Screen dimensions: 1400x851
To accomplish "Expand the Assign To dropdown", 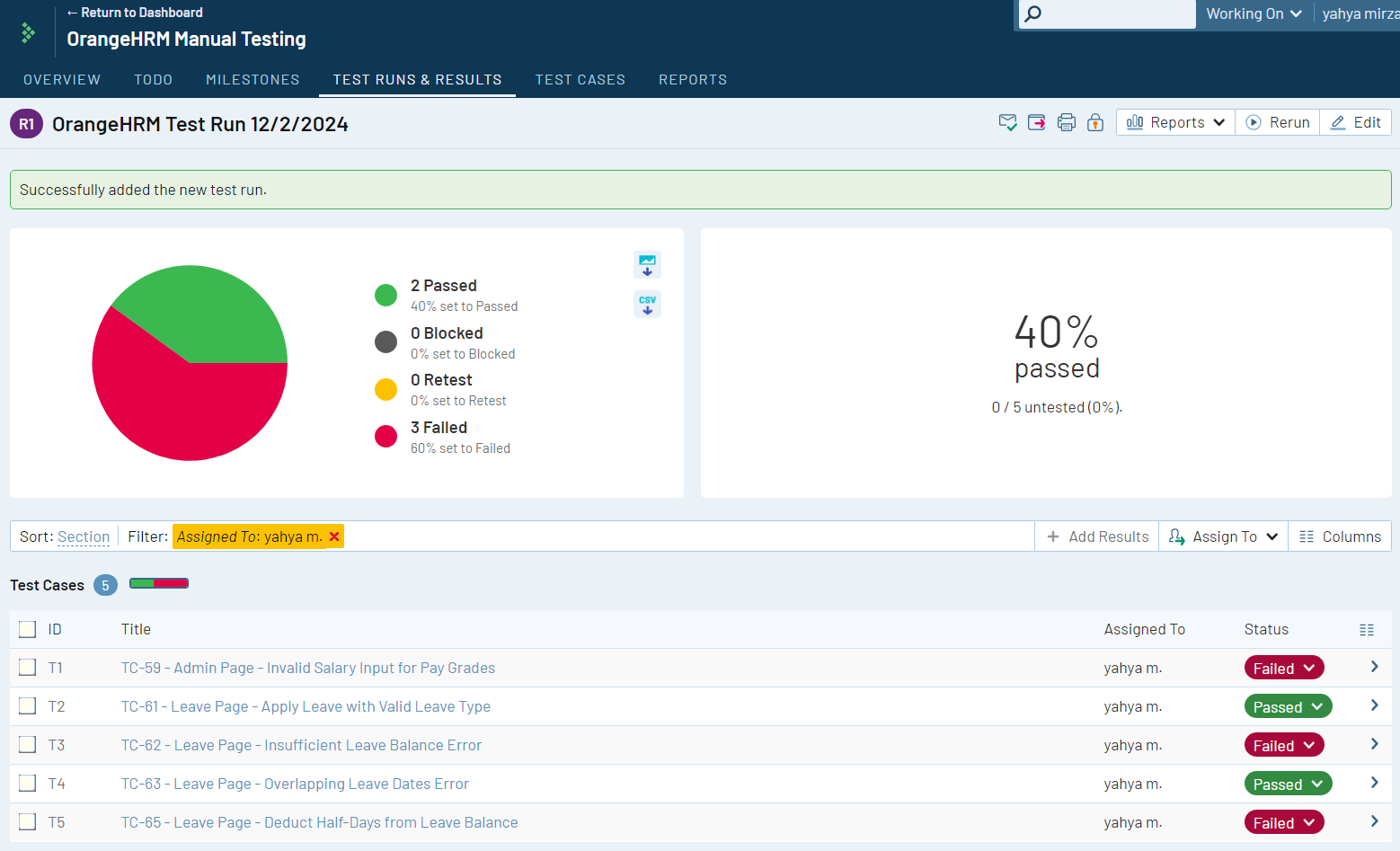I will click(x=1223, y=536).
